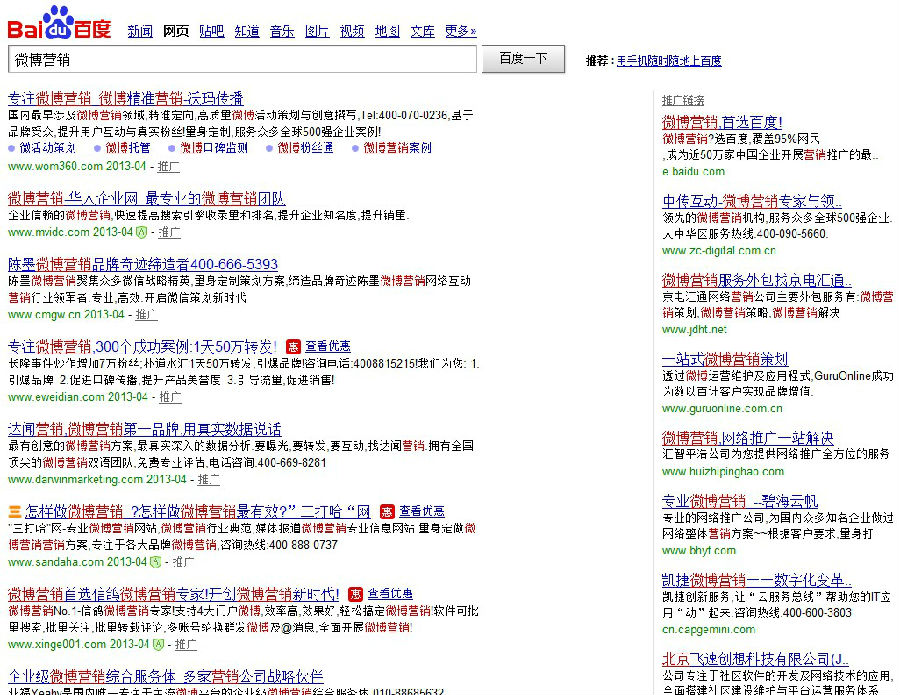This screenshot has height=695, width=900.
Task: Click the 微活动策划 sublink
Action: [47, 148]
